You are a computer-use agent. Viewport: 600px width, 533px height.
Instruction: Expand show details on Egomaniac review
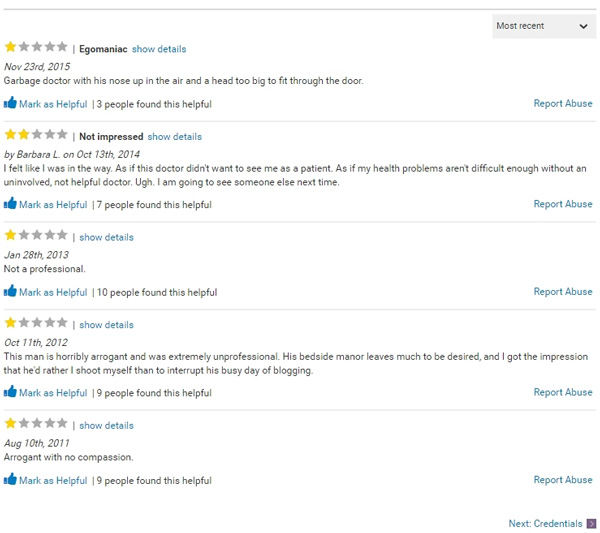pos(159,49)
